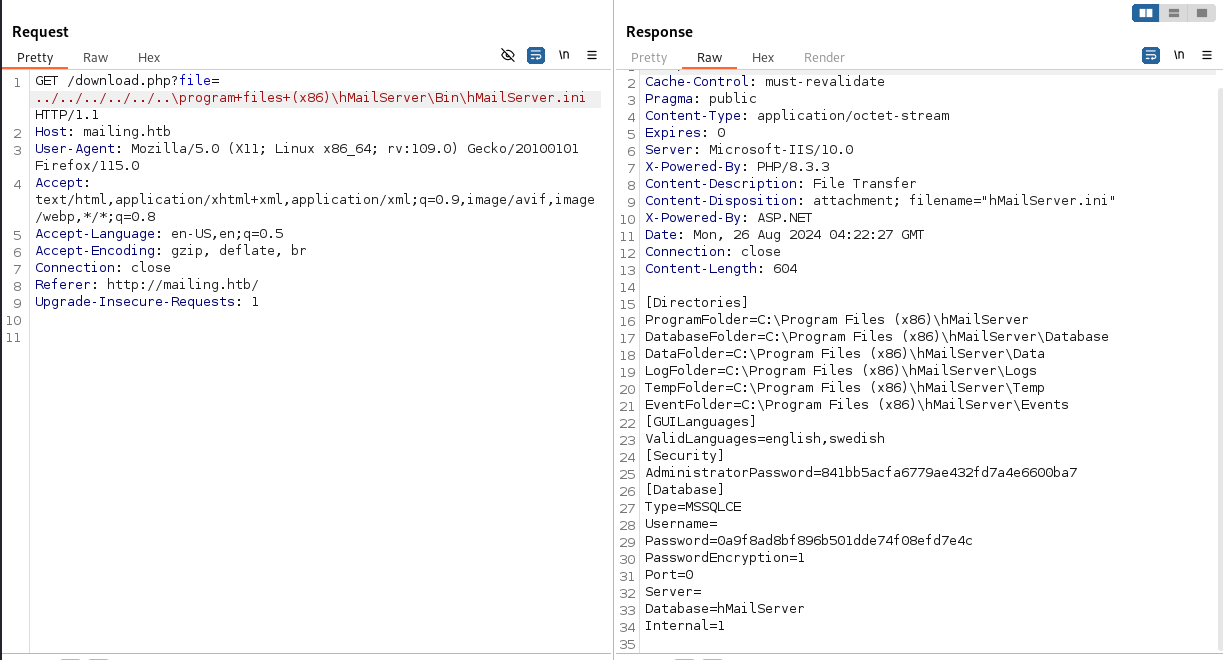
Task: Switch to side-by-side split layout
Action: (x=1145, y=13)
